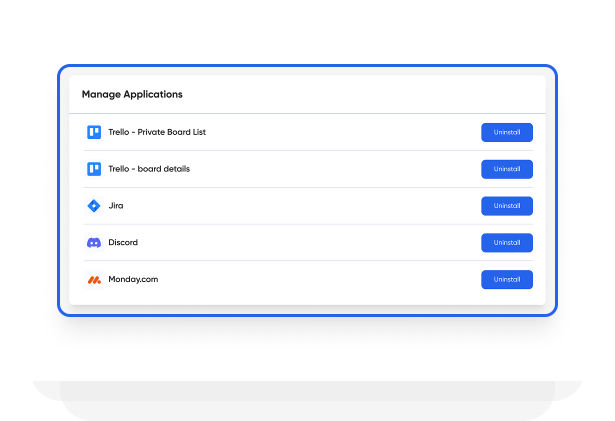Click empty space in the Jira row
Screen dimensions: 615x421
point(300,206)
